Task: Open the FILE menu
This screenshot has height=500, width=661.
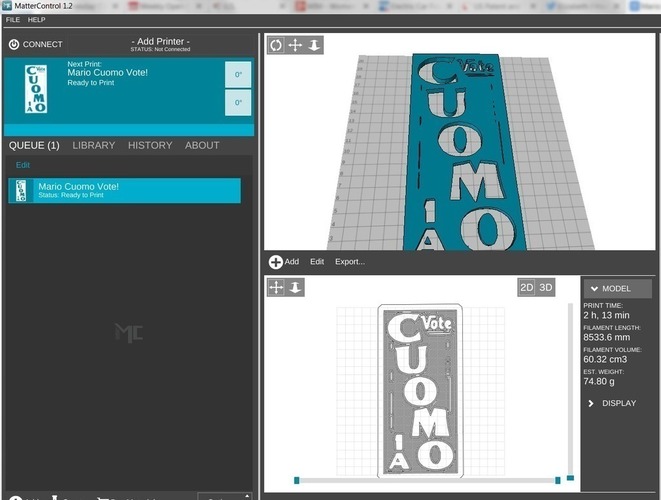Action: click(x=13, y=20)
